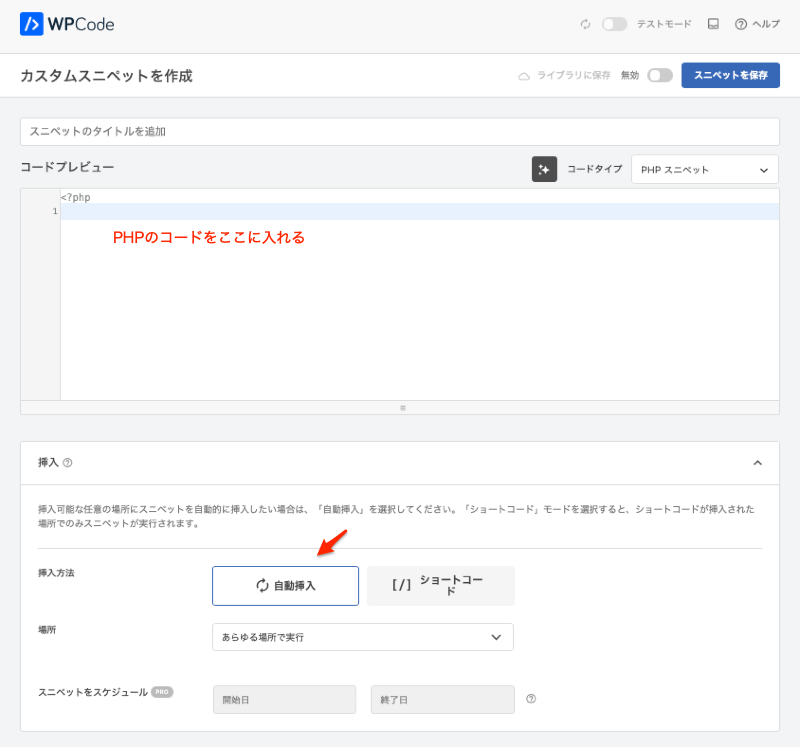Click the ライブラリに保存 cloud icon

pos(524,76)
